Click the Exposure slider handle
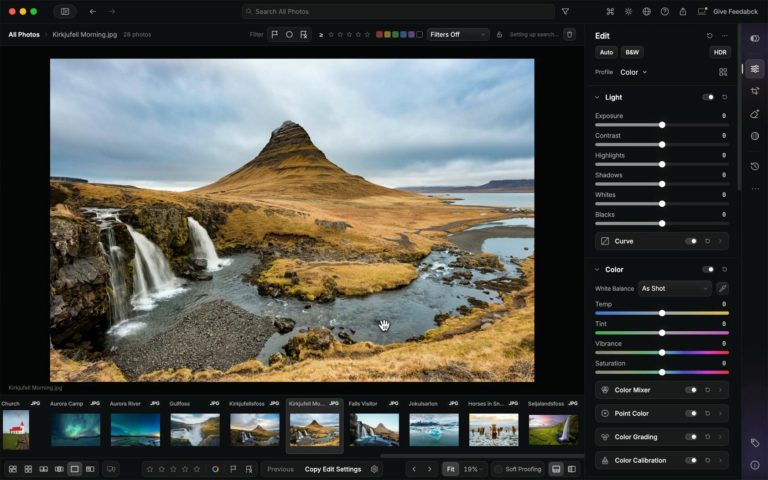The width and height of the screenshot is (768, 480). pyautogui.click(x=662, y=125)
